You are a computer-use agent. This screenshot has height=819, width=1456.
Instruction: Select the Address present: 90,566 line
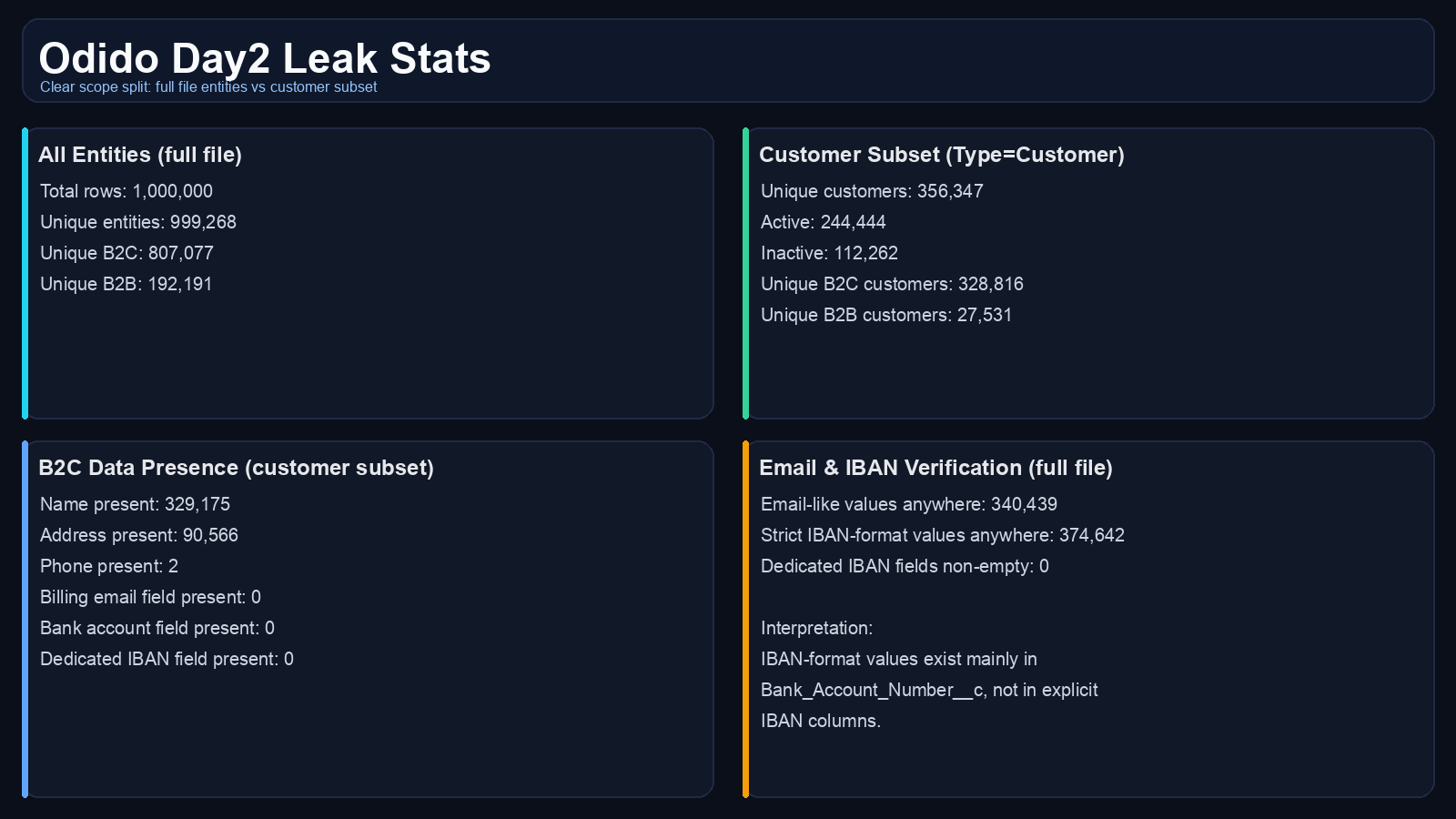coord(139,535)
